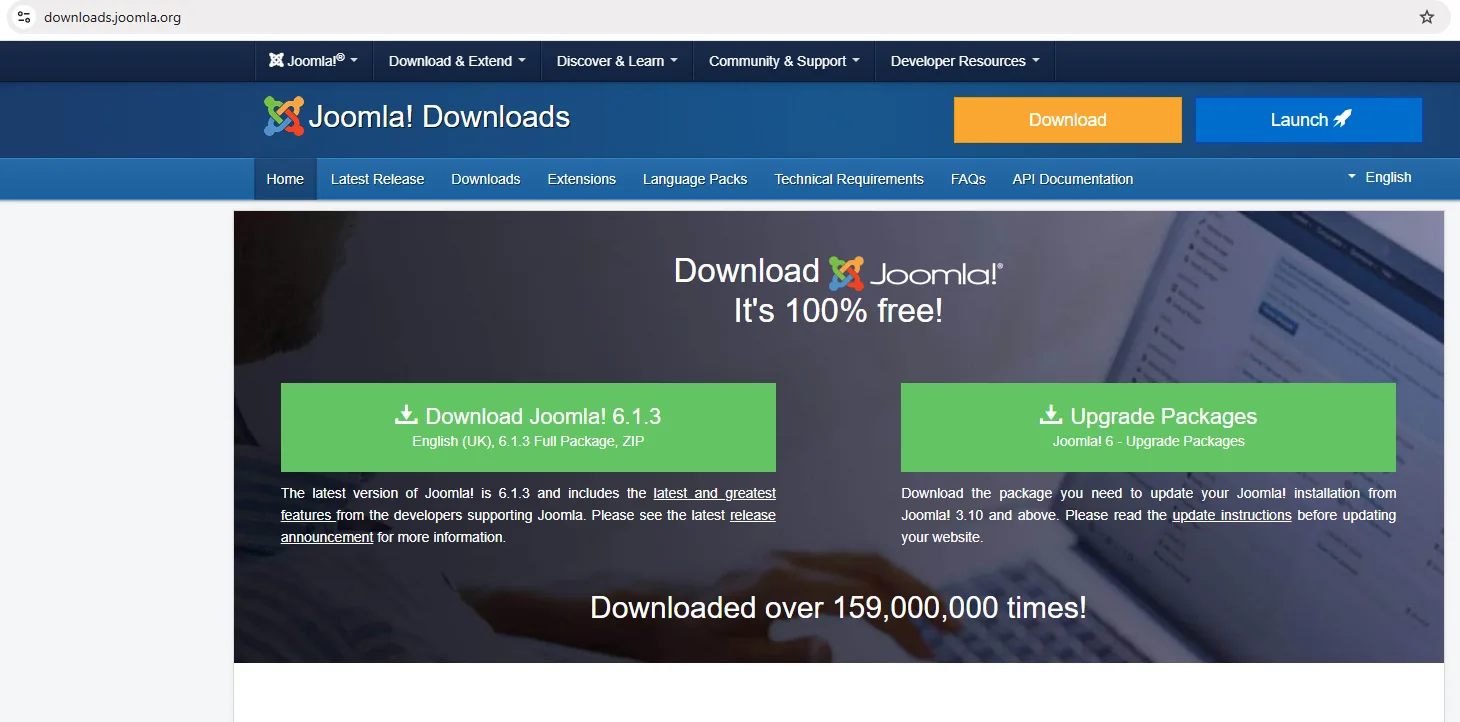Click the Joomla! logo in the hero heading
Screen dimensions: 1460x722
pos(915,272)
